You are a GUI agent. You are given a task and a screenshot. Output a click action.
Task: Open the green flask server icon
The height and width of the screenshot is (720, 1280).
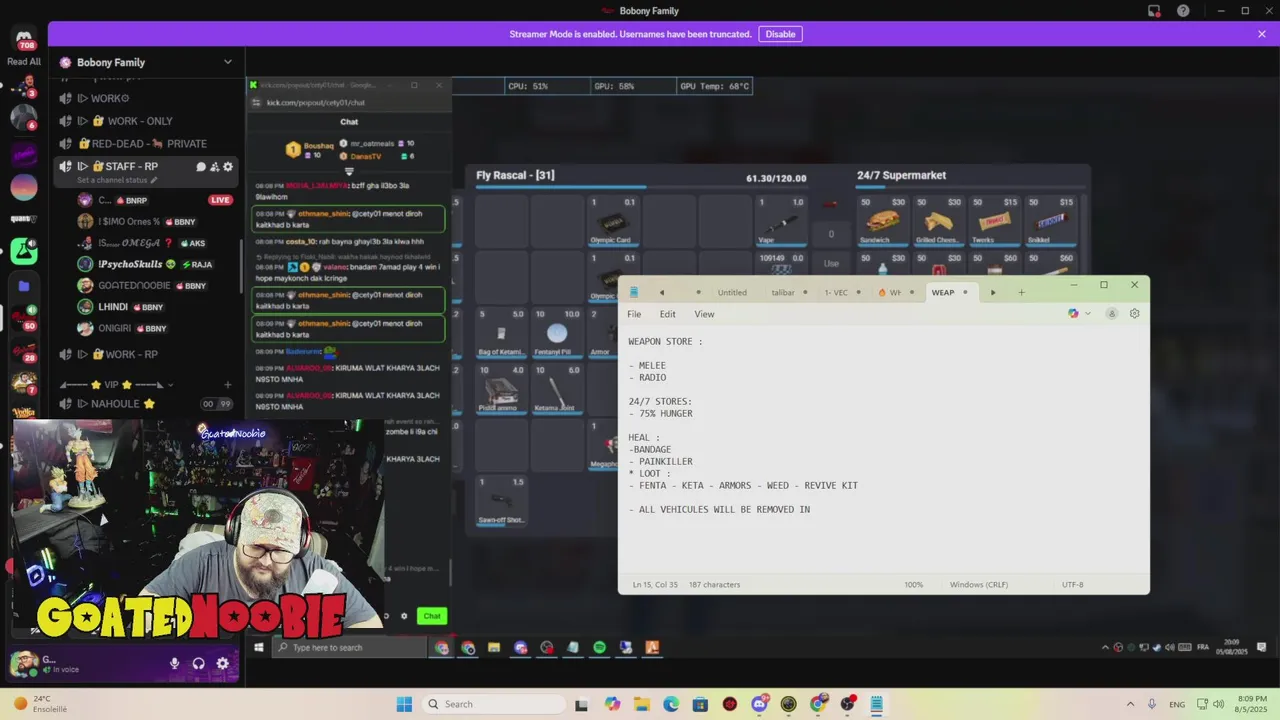24,250
